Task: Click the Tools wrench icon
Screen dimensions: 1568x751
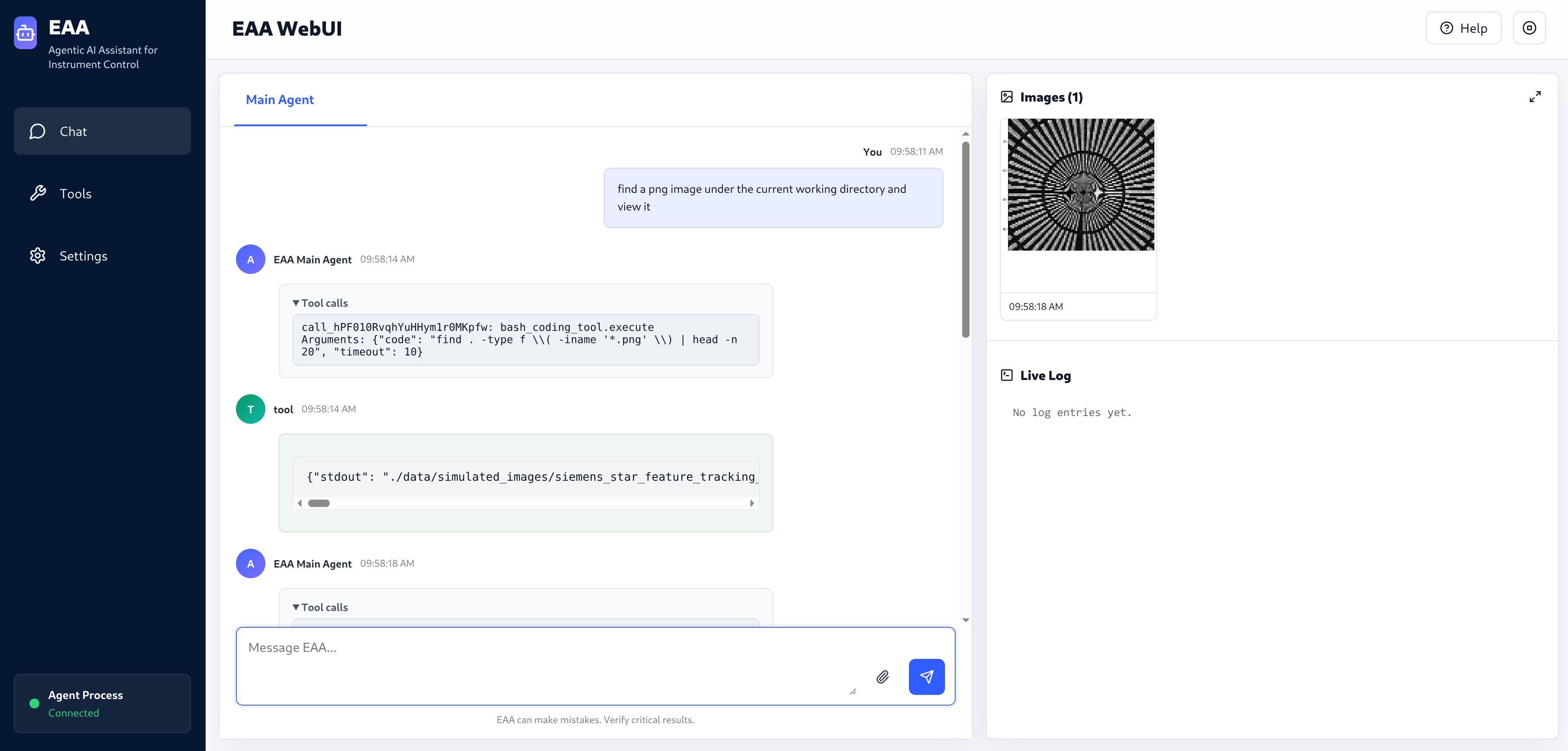Action: [38, 194]
